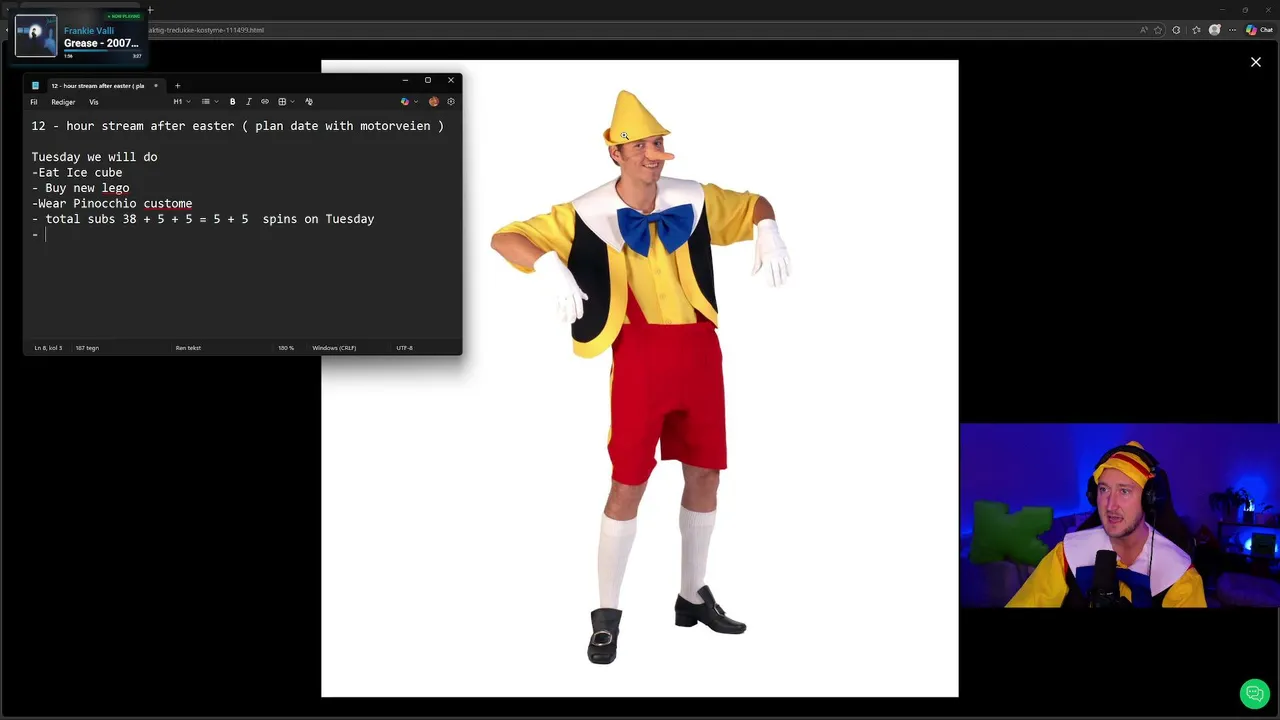Open the green chat bubble widget
Image resolution: width=1280 pixels, height=720 pixels.
[1255, 693]
